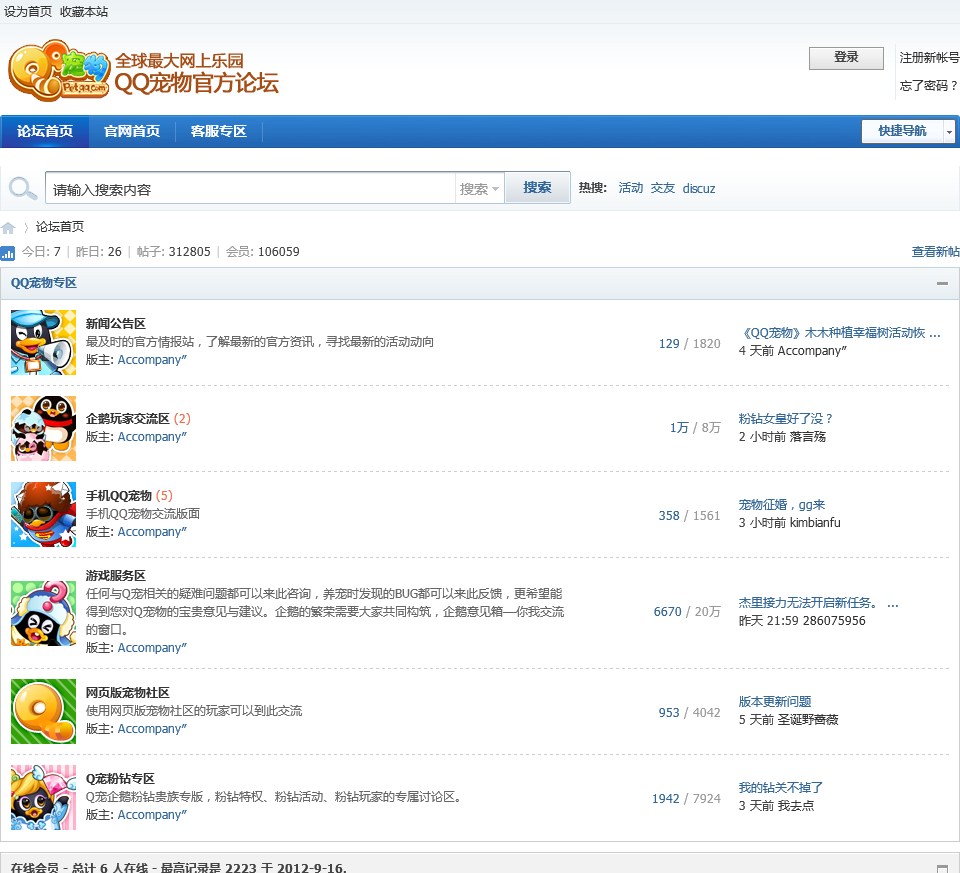
Task: Click last poster kimbianfu
Action: (815, 523)
